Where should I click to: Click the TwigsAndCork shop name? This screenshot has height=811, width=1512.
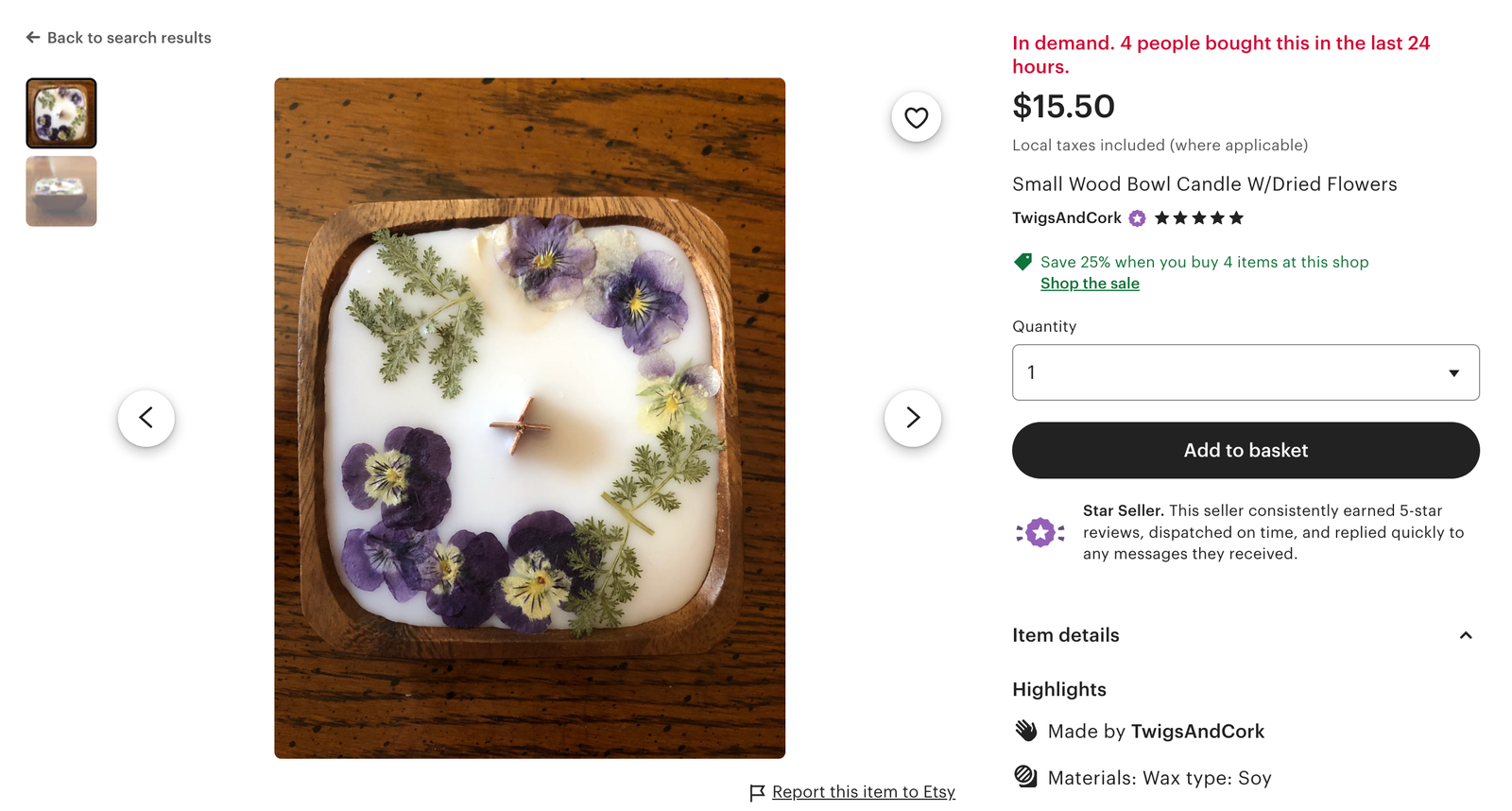[1066, 217]
